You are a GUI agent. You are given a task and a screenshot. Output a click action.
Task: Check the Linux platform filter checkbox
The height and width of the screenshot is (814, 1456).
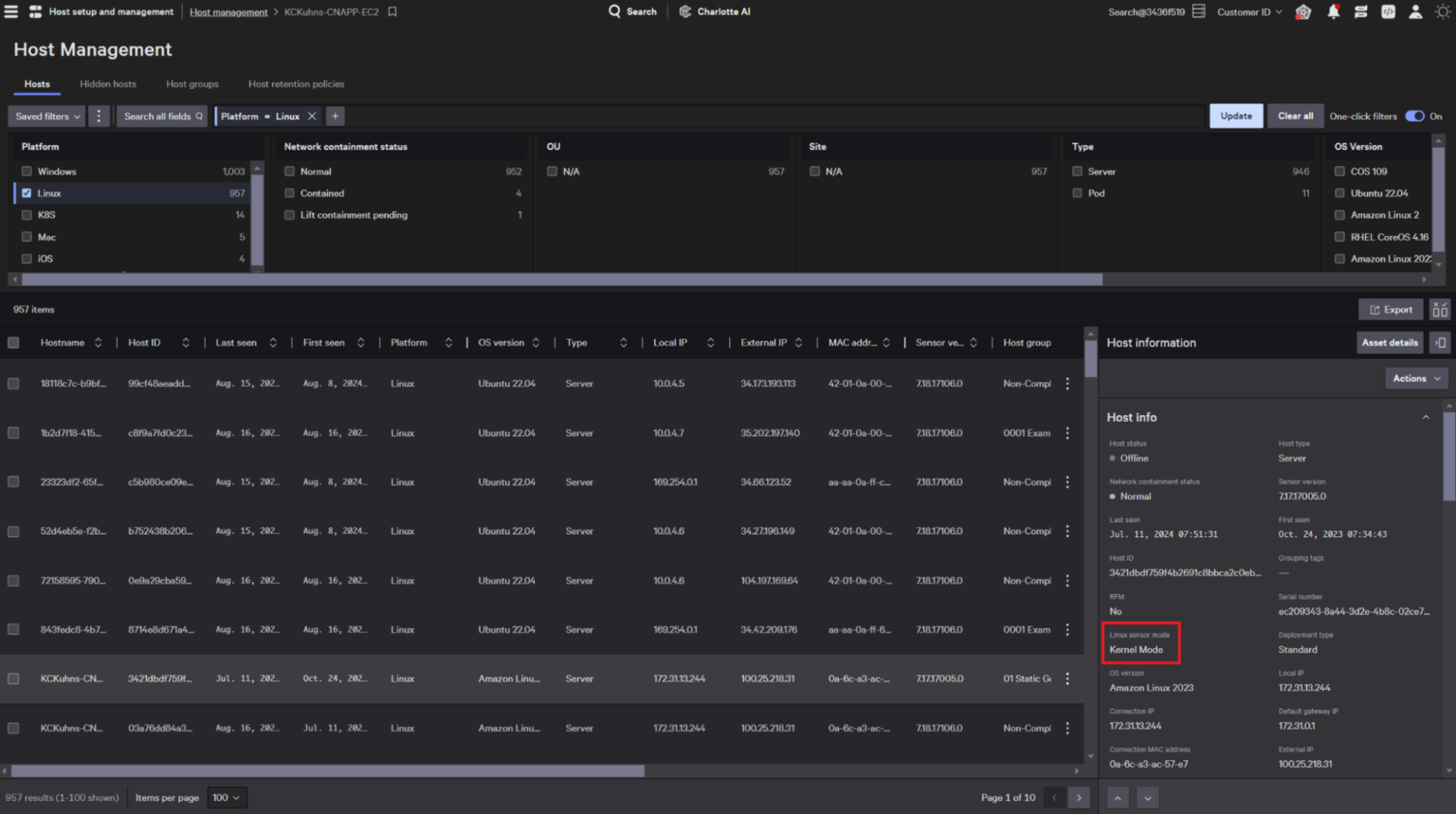(26, 192)
